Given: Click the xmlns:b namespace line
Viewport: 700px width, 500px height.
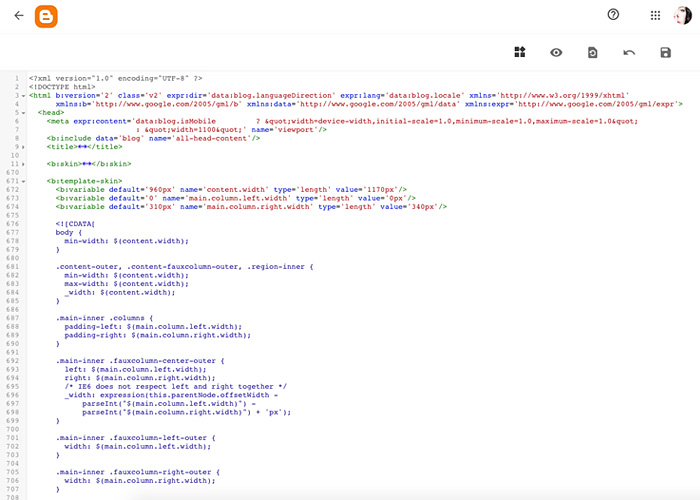Looking at the screenshot, I should [x=369, y=104].
